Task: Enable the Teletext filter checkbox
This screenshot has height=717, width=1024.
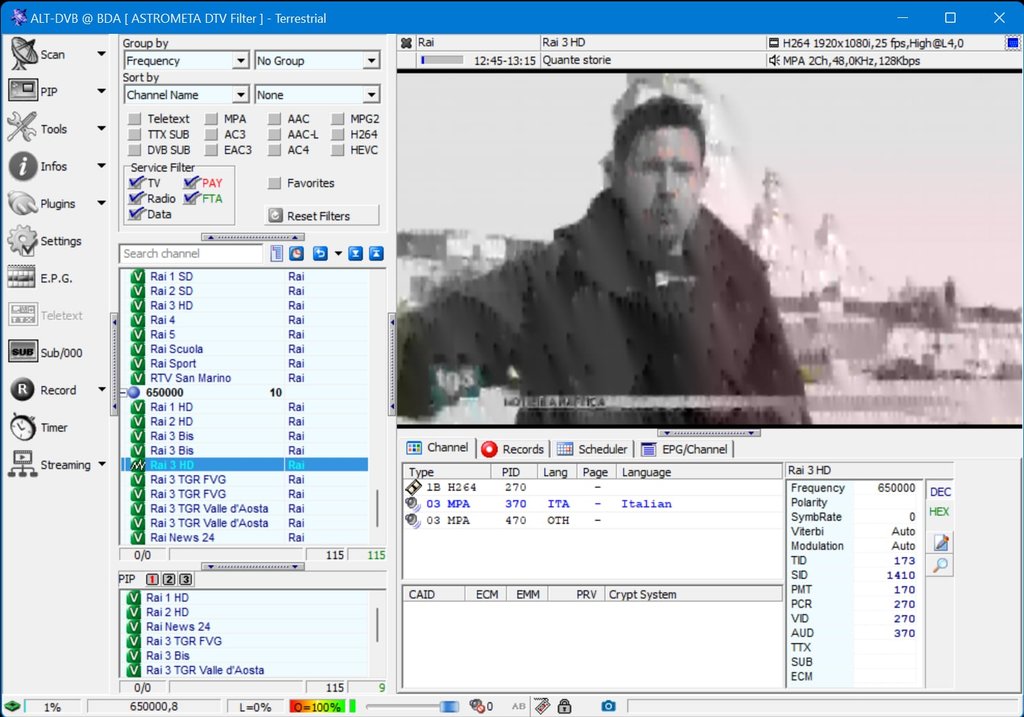Action: tap(135, 119)
